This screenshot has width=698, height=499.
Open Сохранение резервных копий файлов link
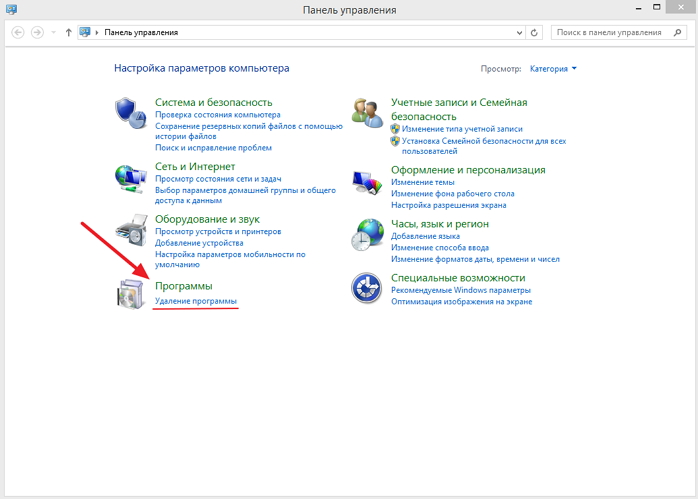(249, 131)
